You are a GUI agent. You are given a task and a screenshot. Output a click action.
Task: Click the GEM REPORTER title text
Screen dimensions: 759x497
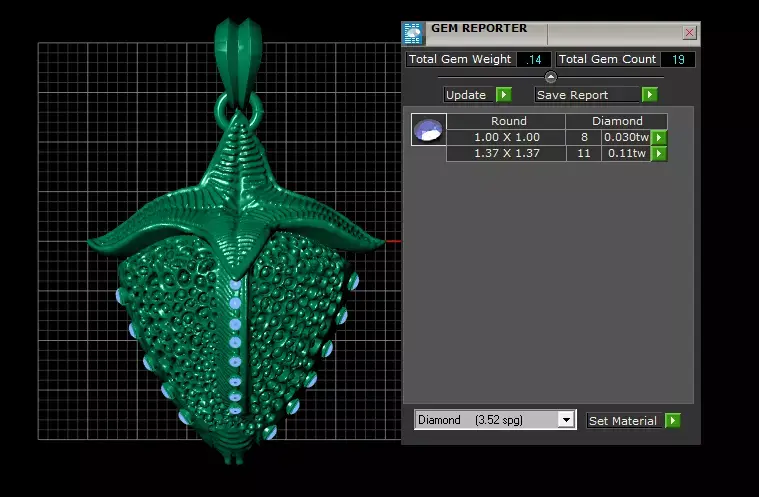click(479, 28)
